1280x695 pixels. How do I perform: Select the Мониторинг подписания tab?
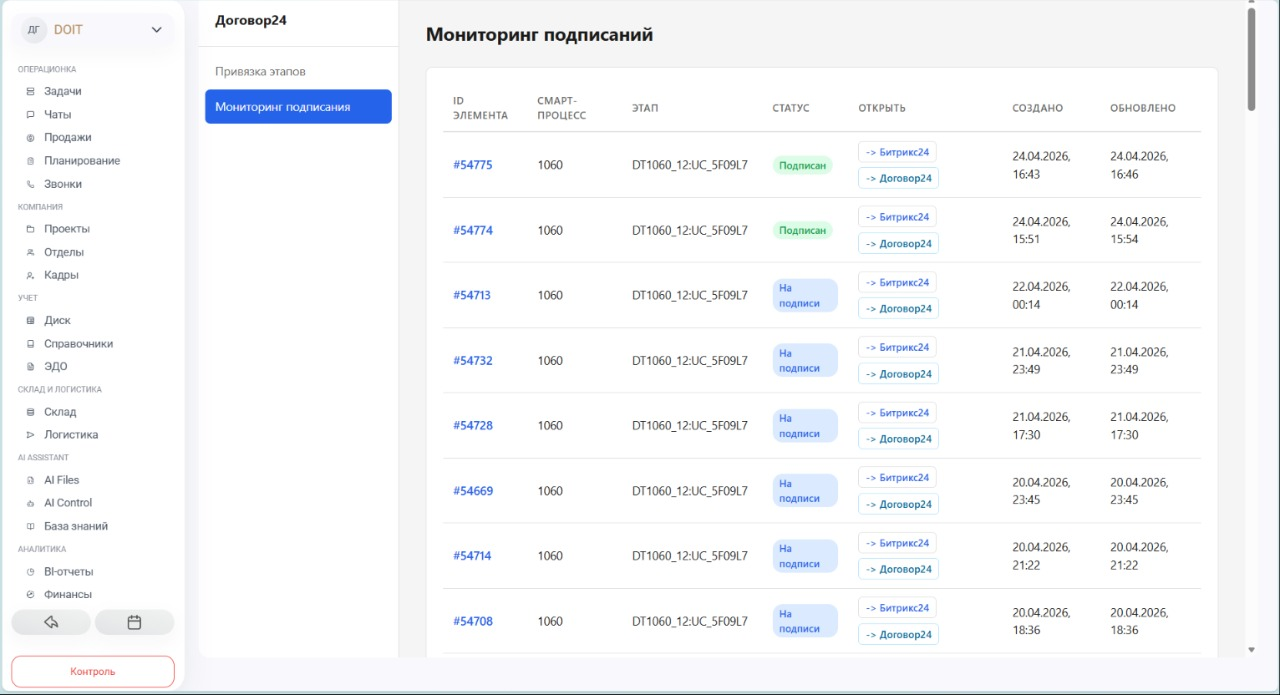(298, 107)
